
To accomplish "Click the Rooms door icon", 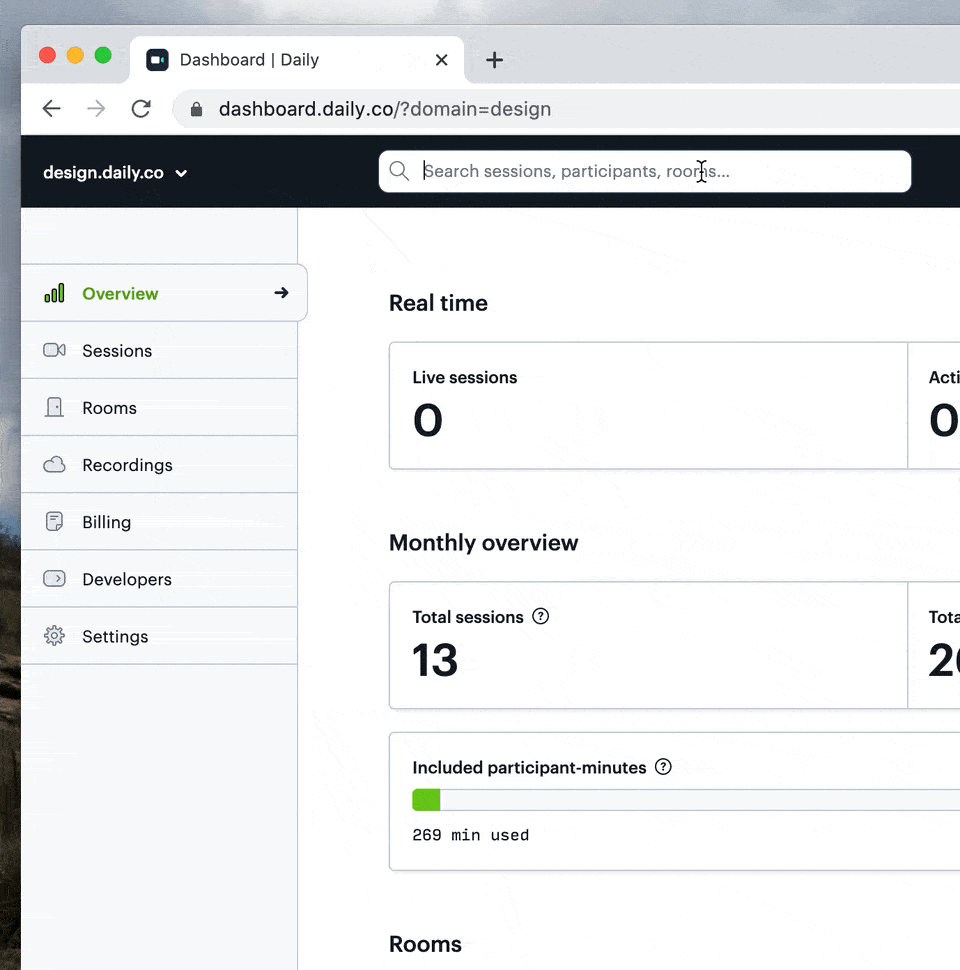I will point(54,407).
